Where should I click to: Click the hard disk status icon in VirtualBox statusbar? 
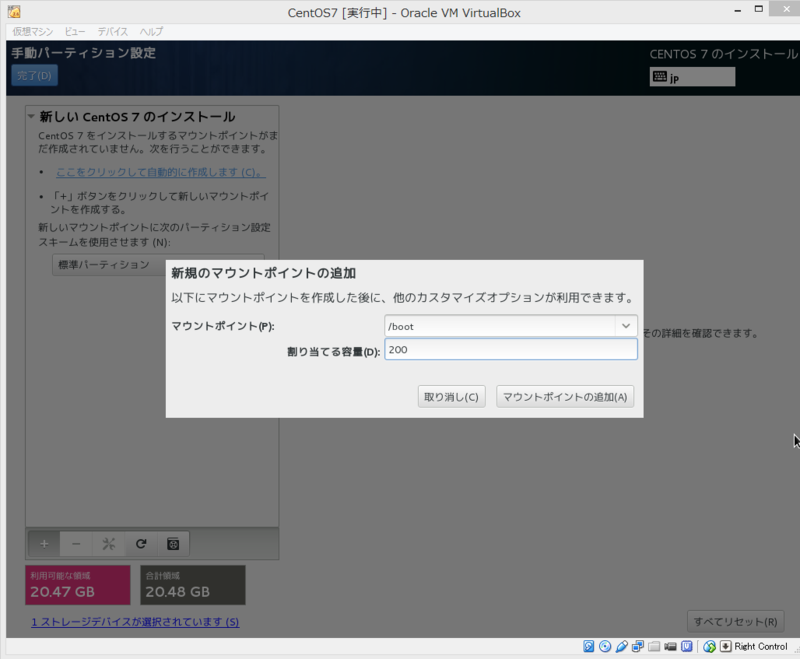point(587,645)
